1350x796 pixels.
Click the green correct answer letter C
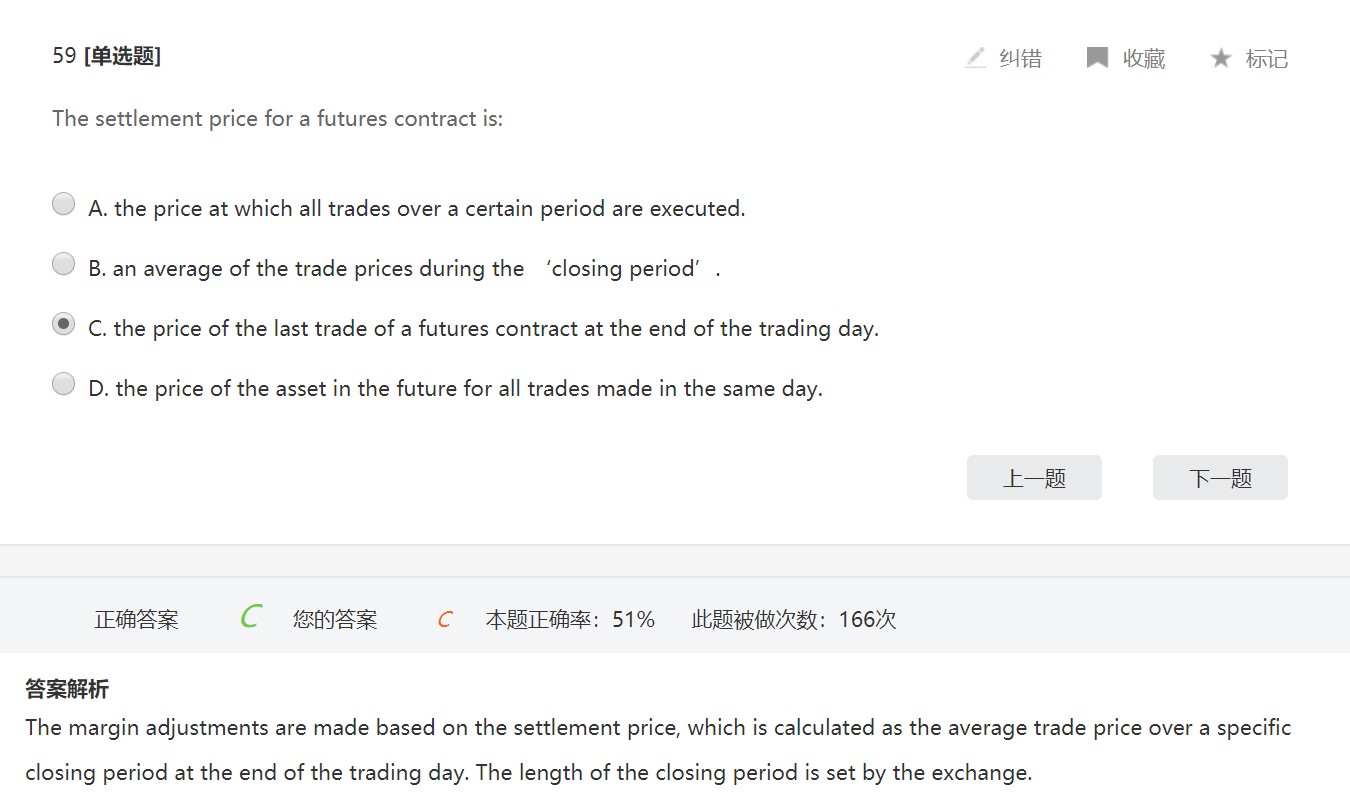[250, 617]
